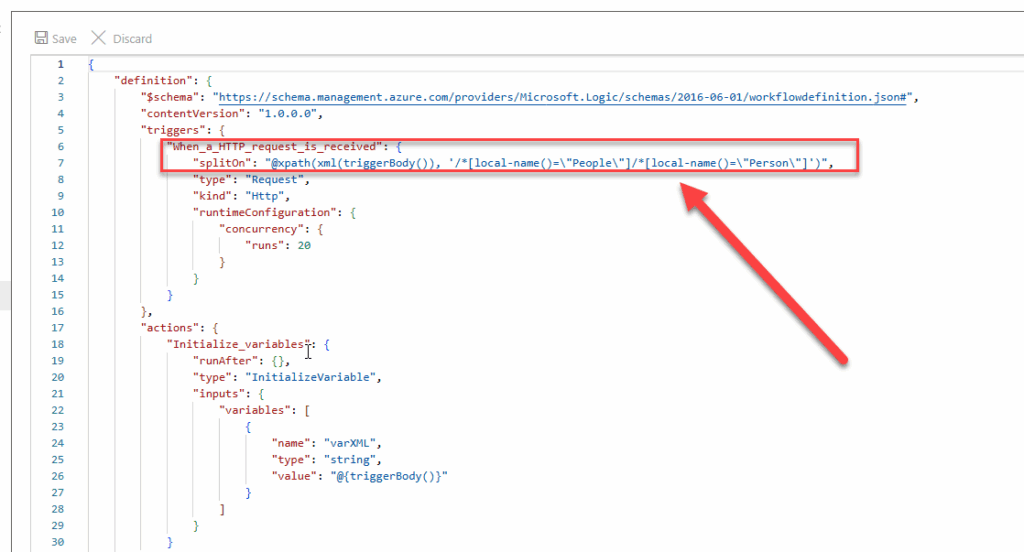Open the workflowdefinition.json schema URL link
The width and height of the screenshot is (1024, 552).
coord(562,97)
